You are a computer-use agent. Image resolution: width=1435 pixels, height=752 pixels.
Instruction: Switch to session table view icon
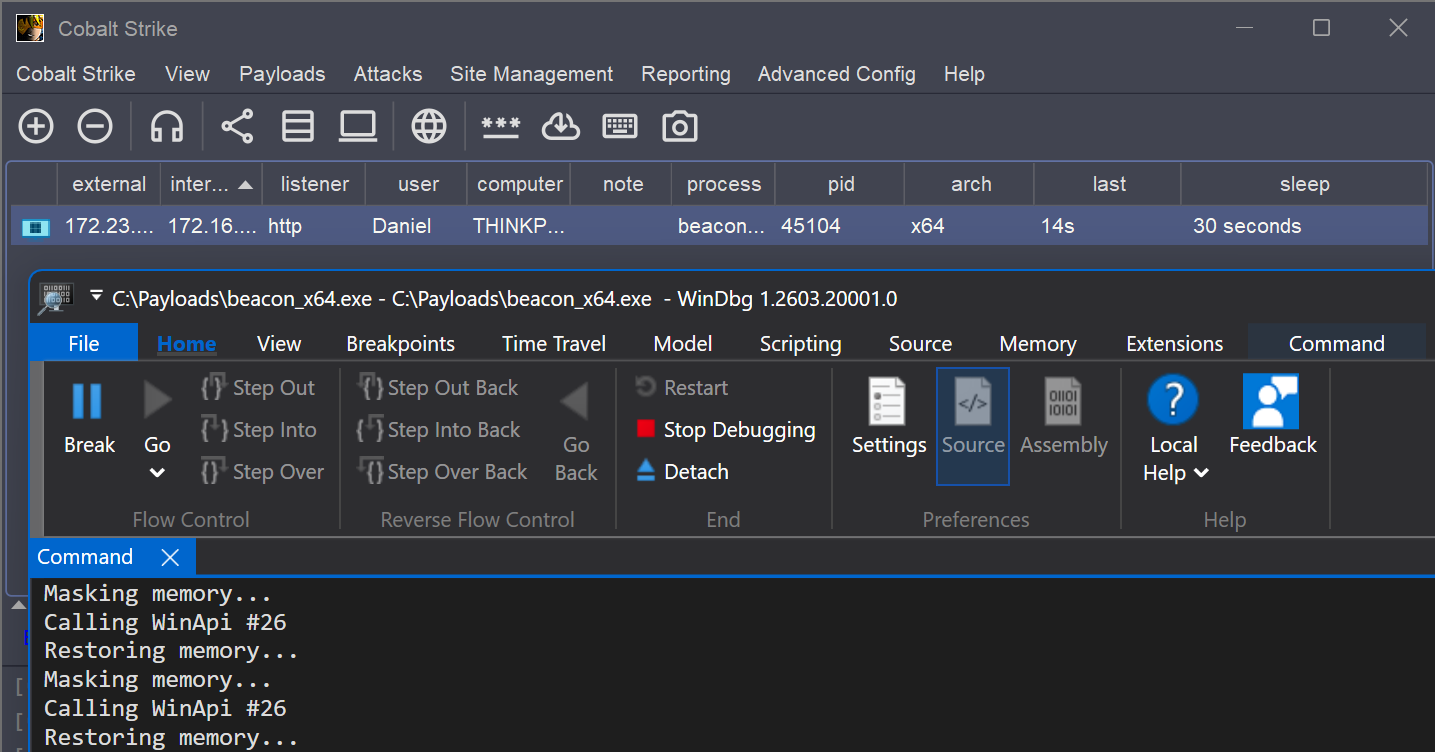(298, 127)
